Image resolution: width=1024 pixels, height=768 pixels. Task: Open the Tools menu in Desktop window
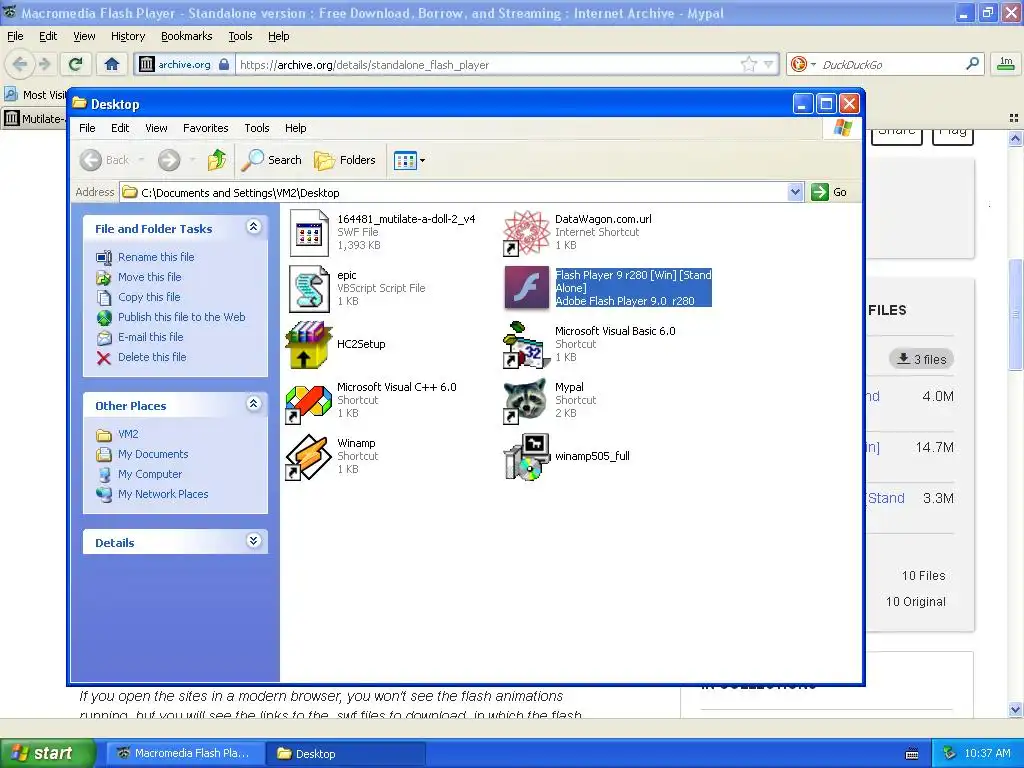tap(257, 128)
